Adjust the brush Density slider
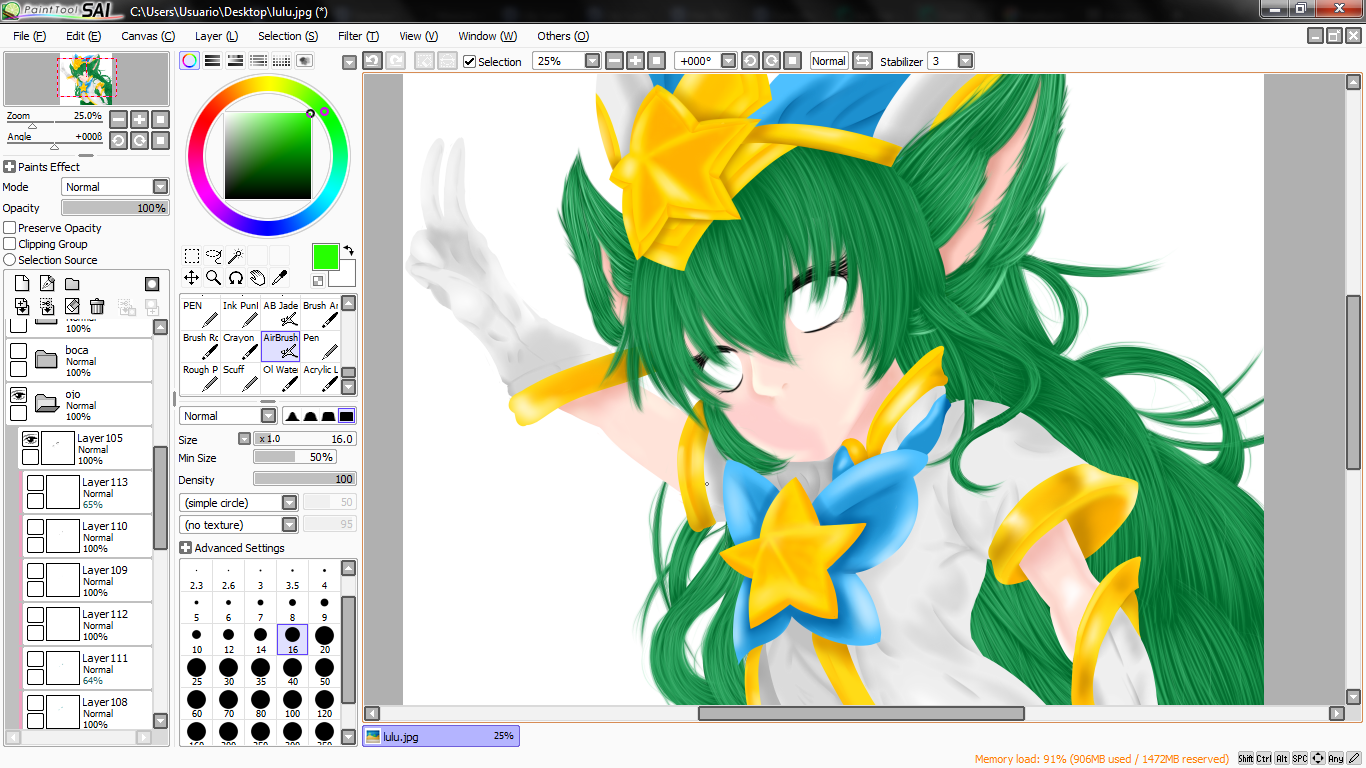The height and width of the screenshot is (768, 1366). [305, 480]
